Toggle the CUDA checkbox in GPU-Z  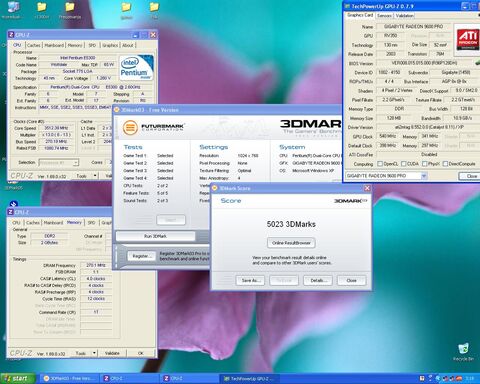[404, 164]
